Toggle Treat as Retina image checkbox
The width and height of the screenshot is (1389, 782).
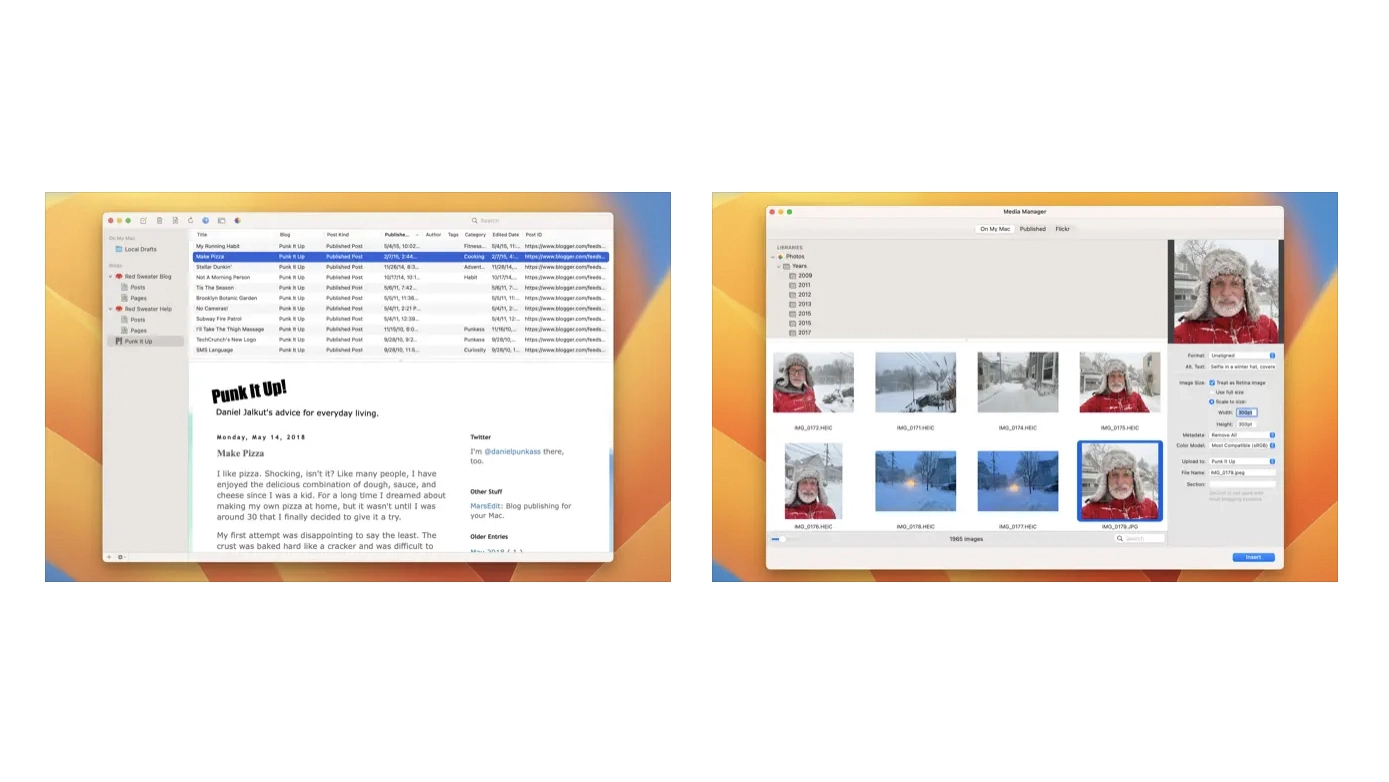click(x=1212, y=382)
